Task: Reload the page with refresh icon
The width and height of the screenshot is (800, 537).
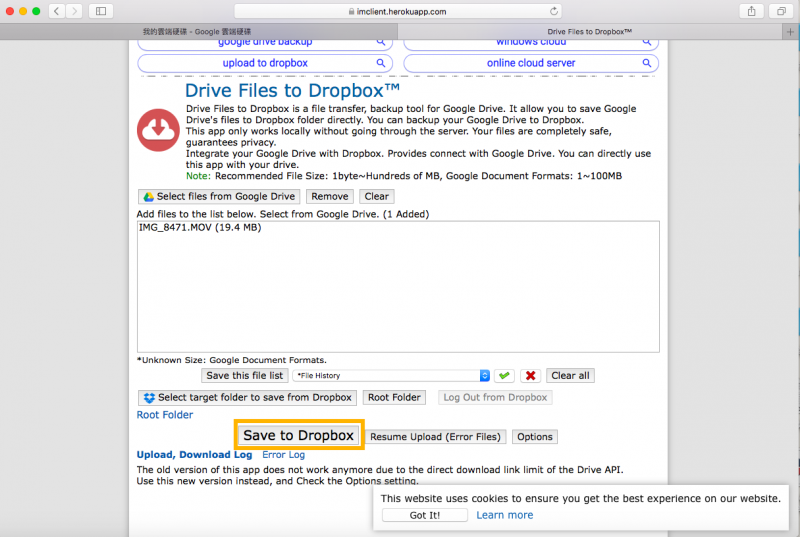Action: (554, 11)
